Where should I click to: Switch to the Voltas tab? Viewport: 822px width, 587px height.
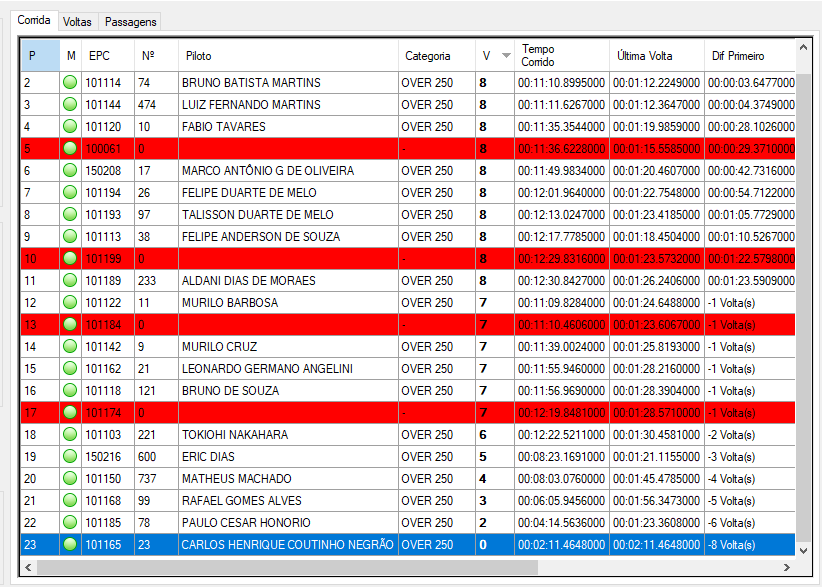[76, 21]
